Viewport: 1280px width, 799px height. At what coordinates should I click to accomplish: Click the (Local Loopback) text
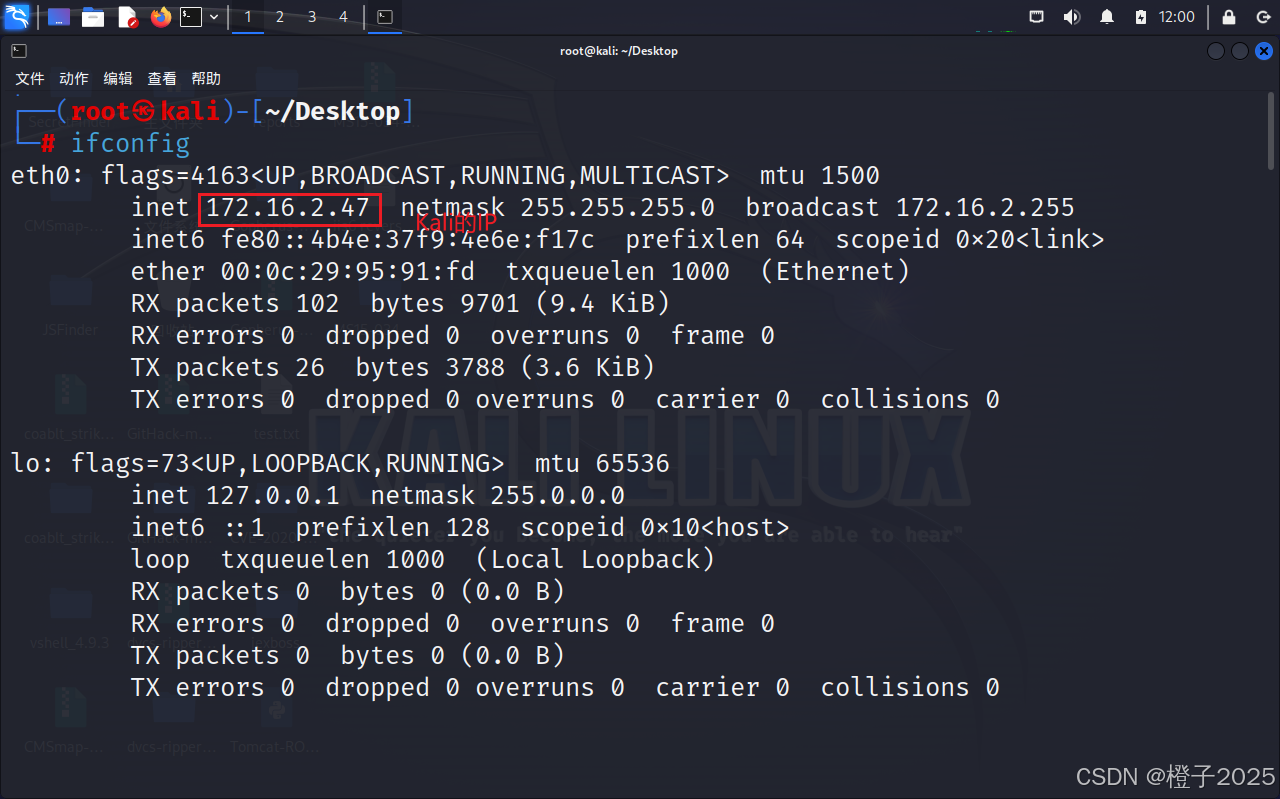[x=595, y=560]
